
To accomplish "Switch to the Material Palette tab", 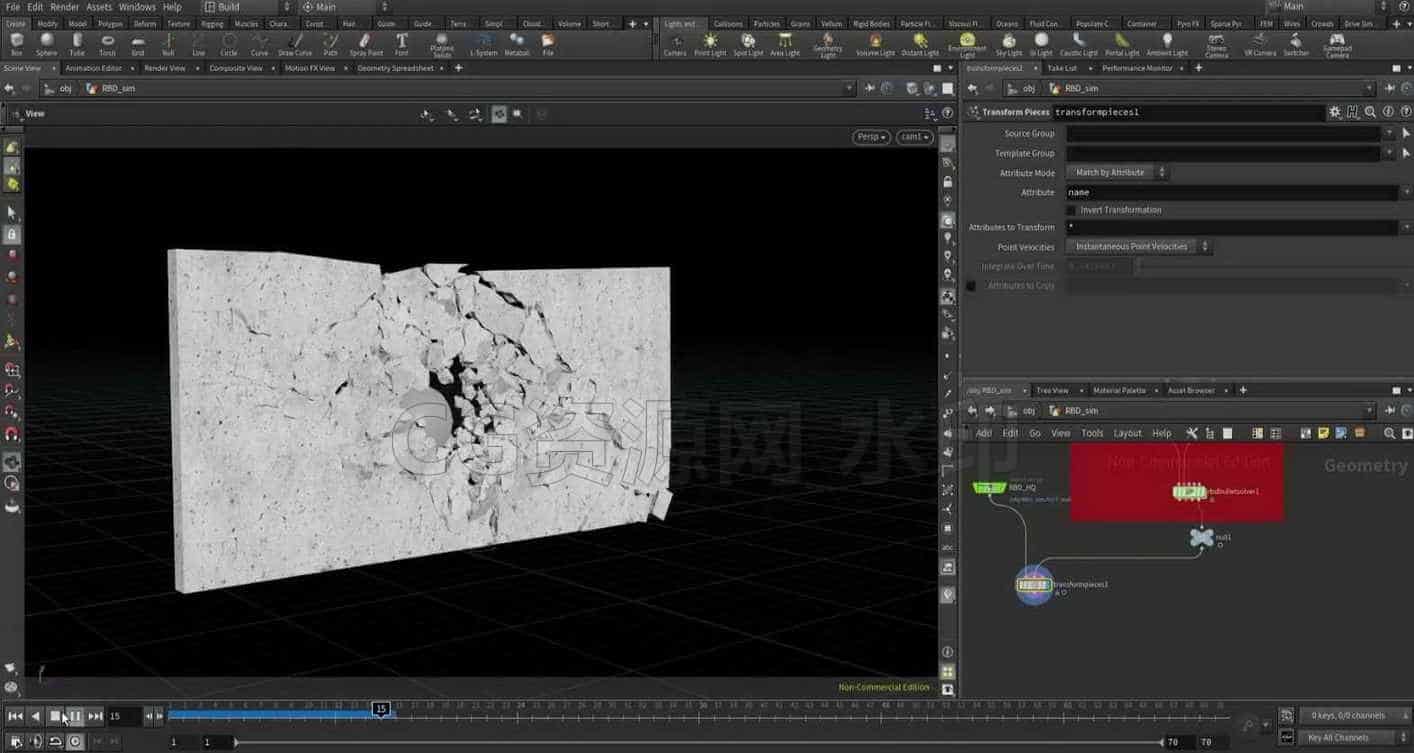I will (x=1119, y=390).
